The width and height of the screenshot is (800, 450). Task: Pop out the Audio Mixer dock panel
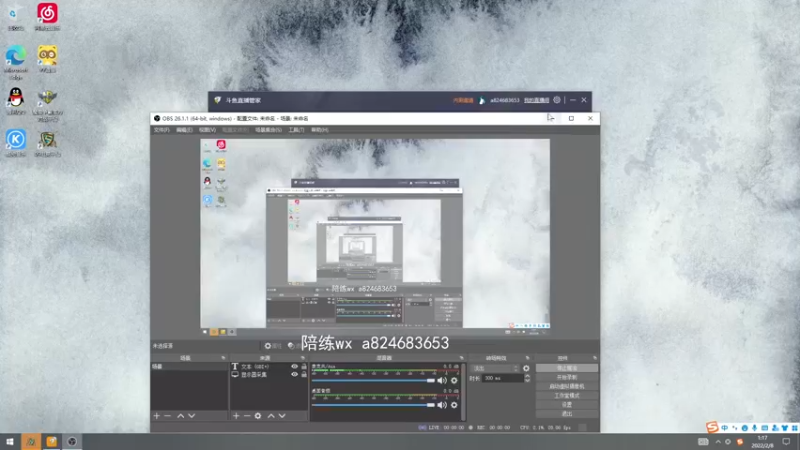pyautogui.click(x=461, y=358)
